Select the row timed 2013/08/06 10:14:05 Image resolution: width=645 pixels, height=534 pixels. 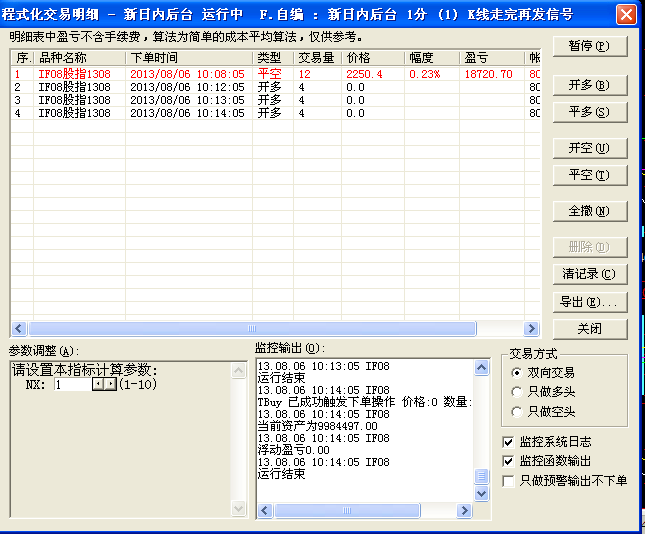coord(275,113)
